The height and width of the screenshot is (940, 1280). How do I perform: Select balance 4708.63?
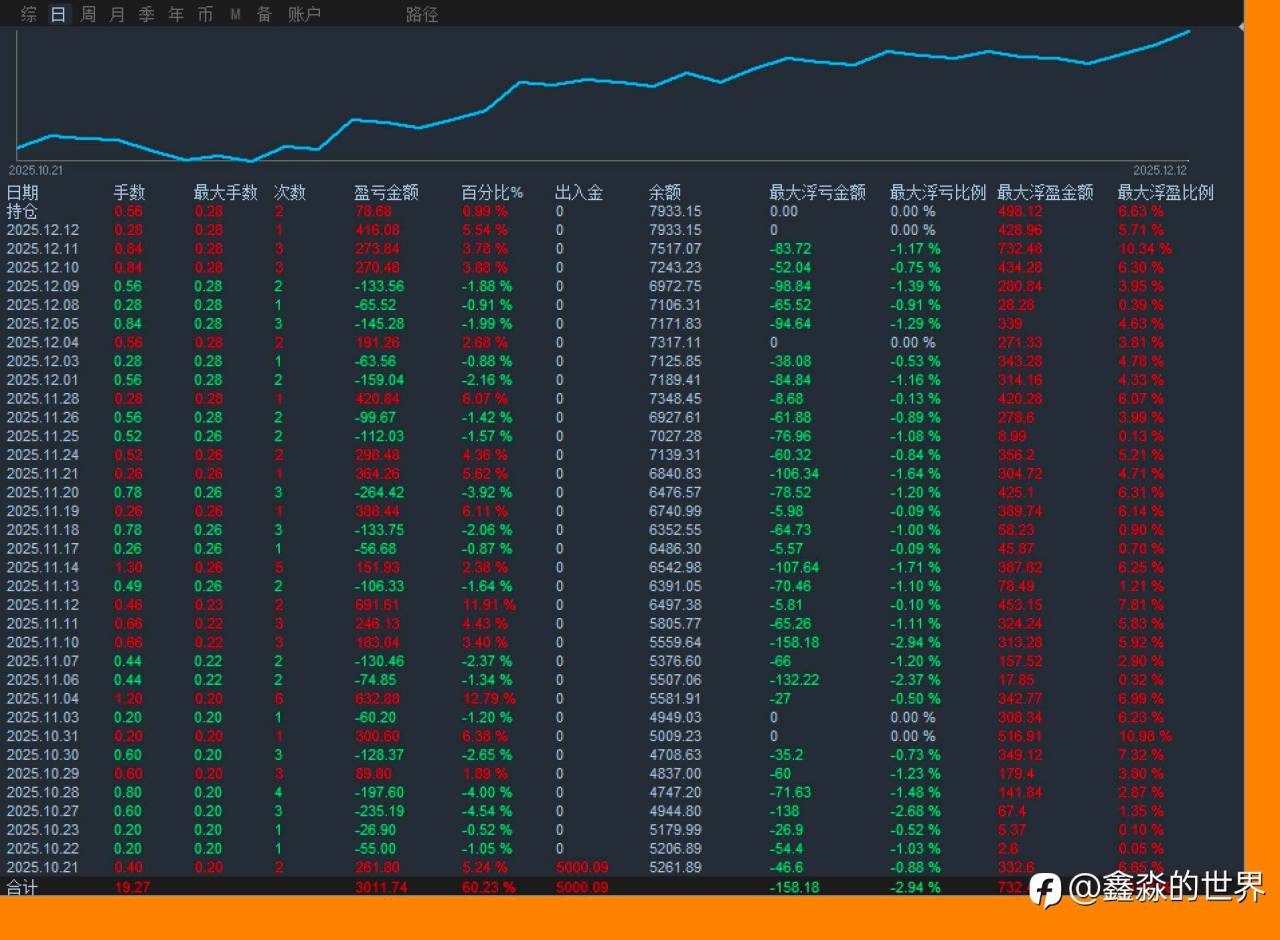point(675,755)
